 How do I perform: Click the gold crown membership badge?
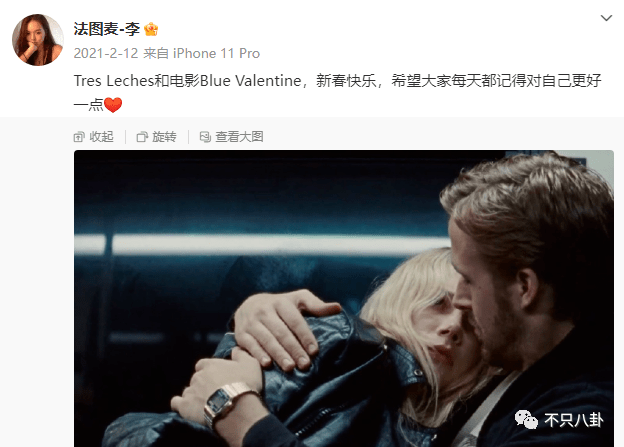[151, 29]
